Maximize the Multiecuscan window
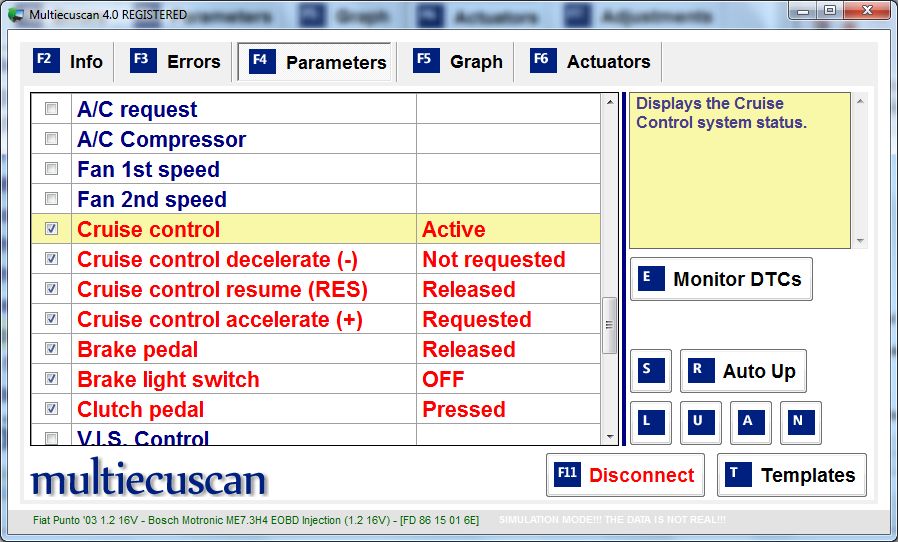 pyautogui.click(x=829, y=10)
